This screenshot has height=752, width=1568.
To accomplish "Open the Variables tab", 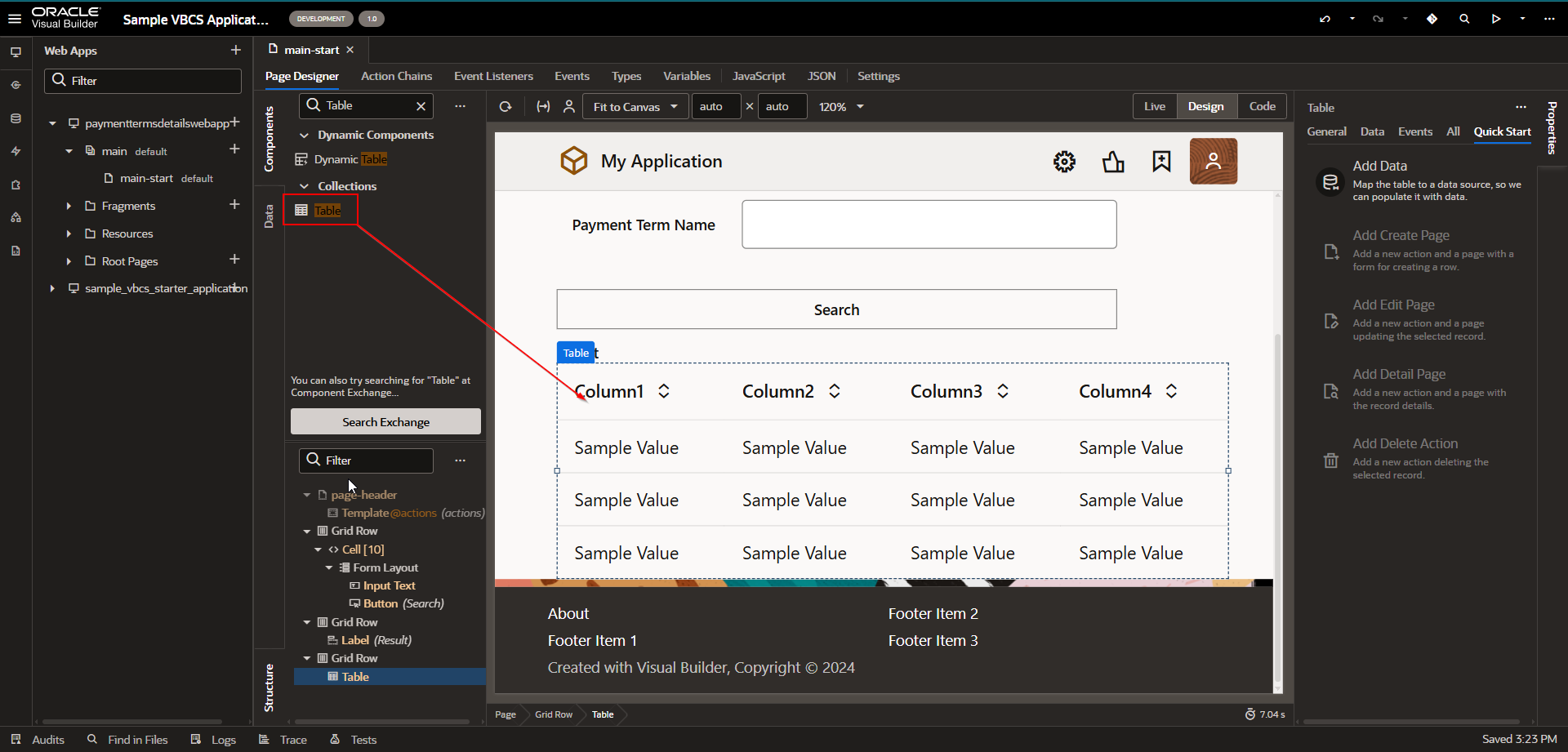I will click(687, 76).
